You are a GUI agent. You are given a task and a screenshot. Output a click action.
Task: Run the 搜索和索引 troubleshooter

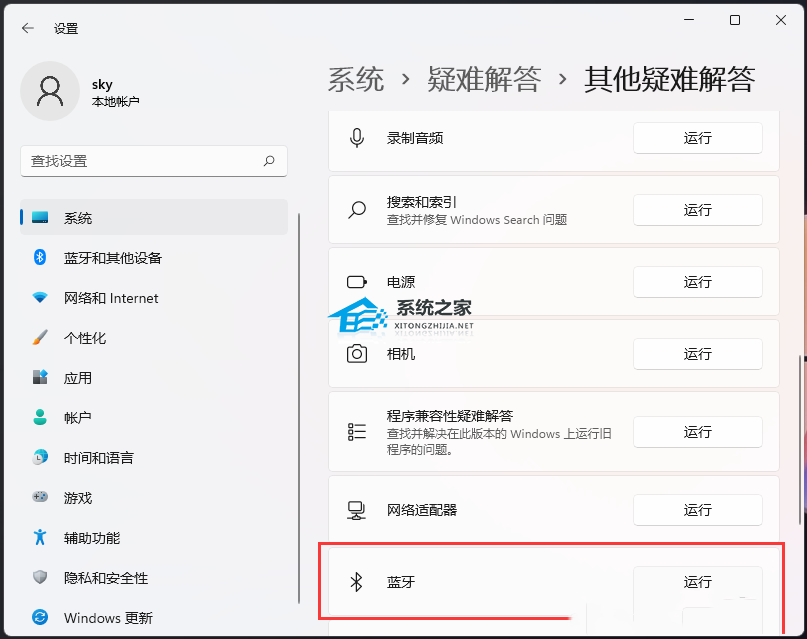pyautogui.click(x=697, y=210)
